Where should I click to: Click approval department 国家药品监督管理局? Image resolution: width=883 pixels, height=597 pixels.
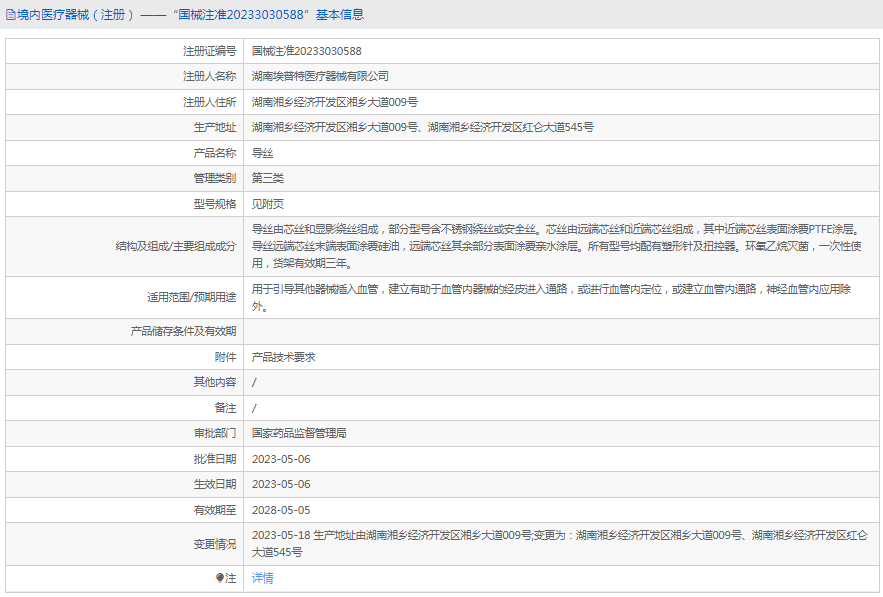[299, 433]
